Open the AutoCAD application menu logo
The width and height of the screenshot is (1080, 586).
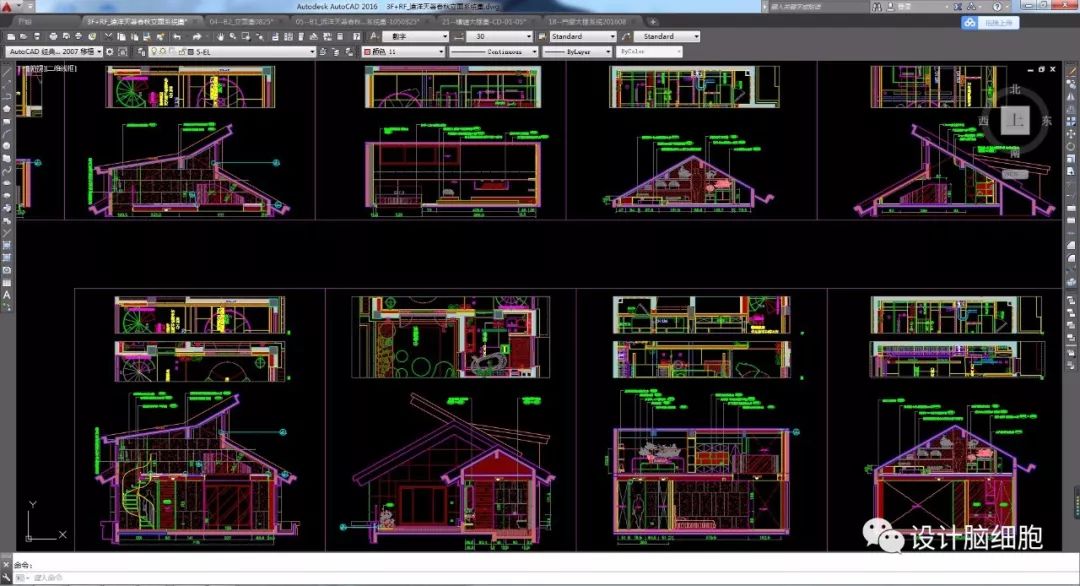pos(9,7)
